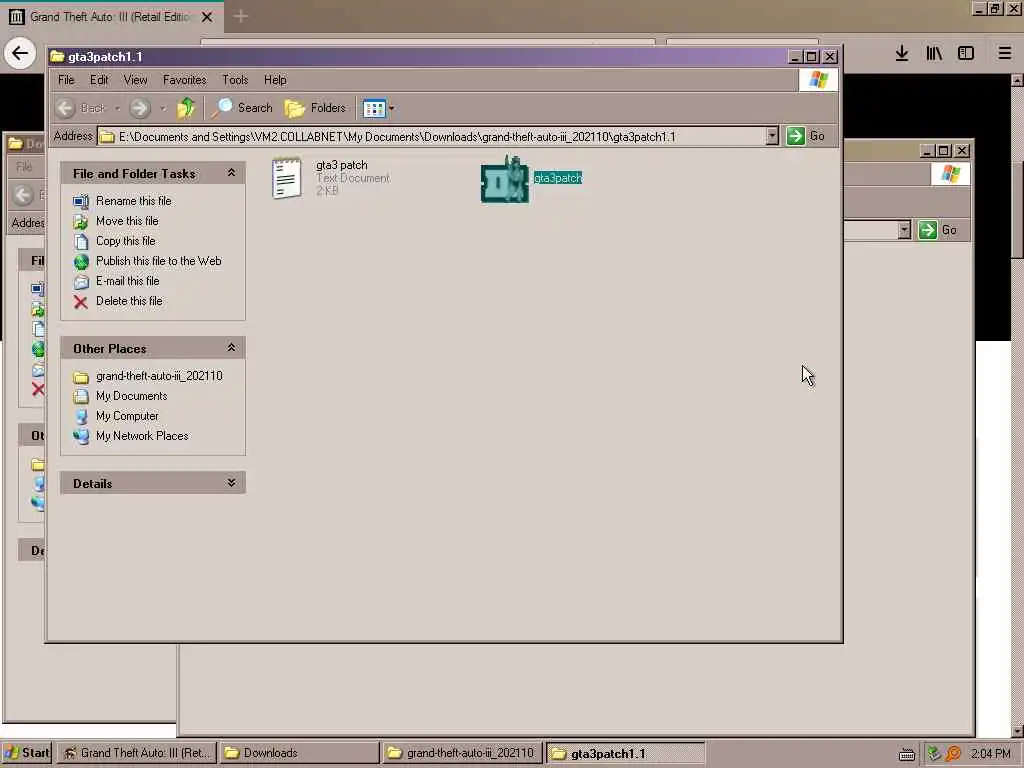
Task: Click E-mail this file
Action: pyautogui.click(x=127, y=281)
